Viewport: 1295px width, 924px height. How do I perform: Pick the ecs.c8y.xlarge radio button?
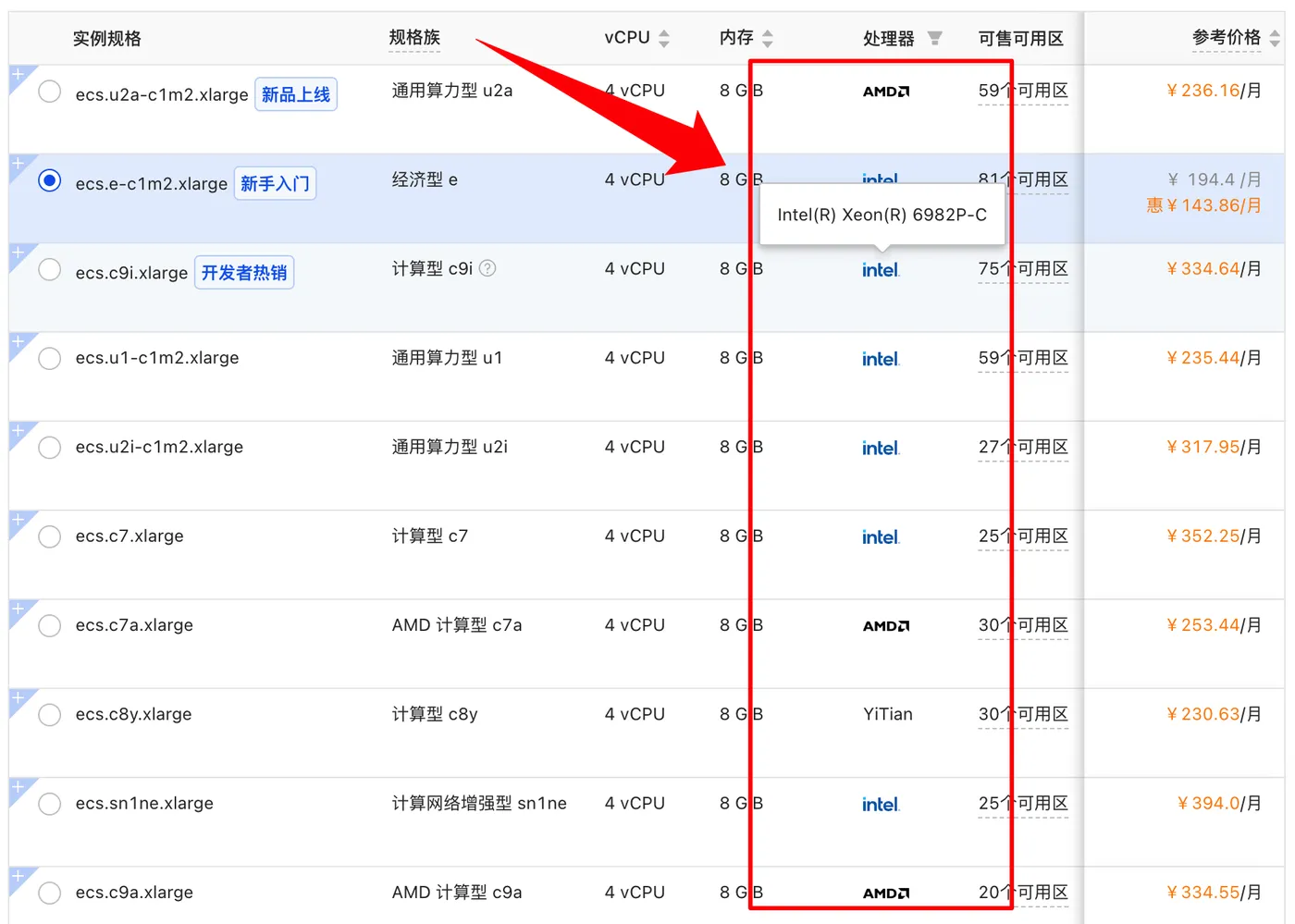(50, 715)
